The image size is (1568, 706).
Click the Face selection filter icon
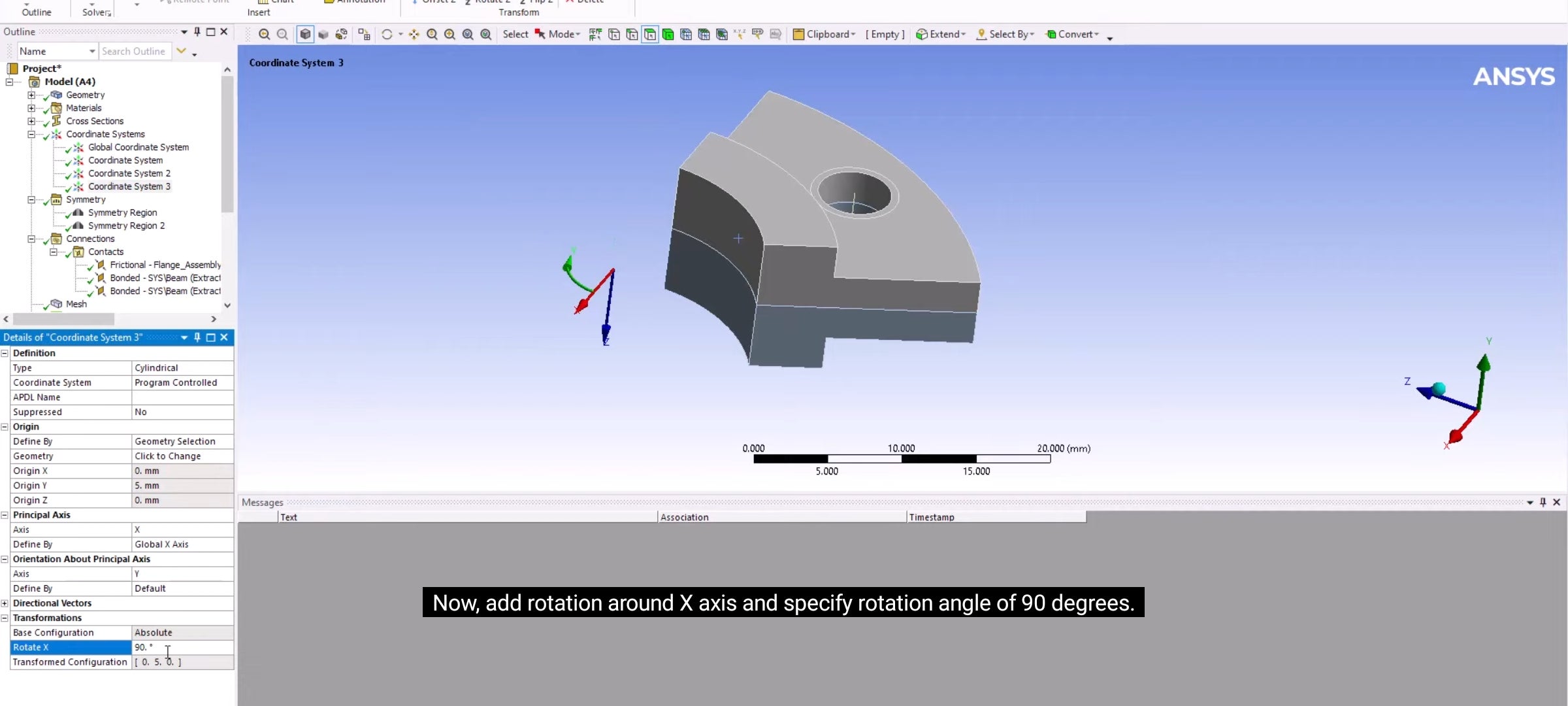point(650,35)
